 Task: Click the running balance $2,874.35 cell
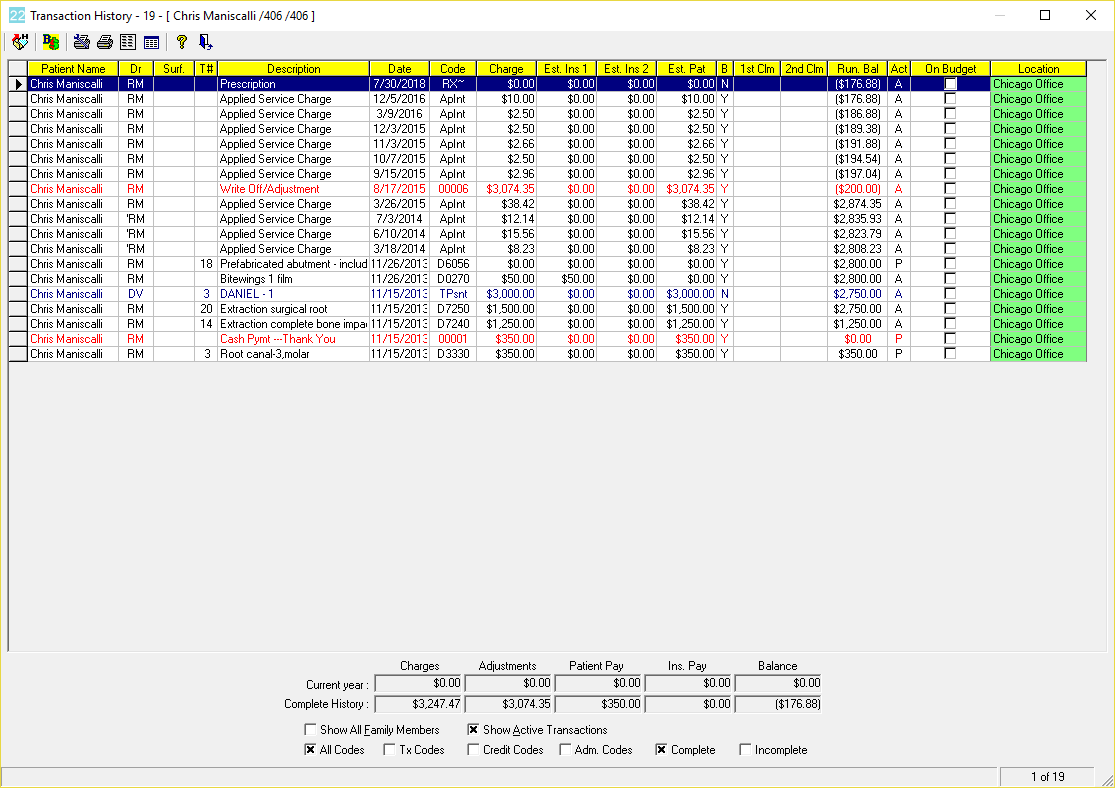(858, 204)
